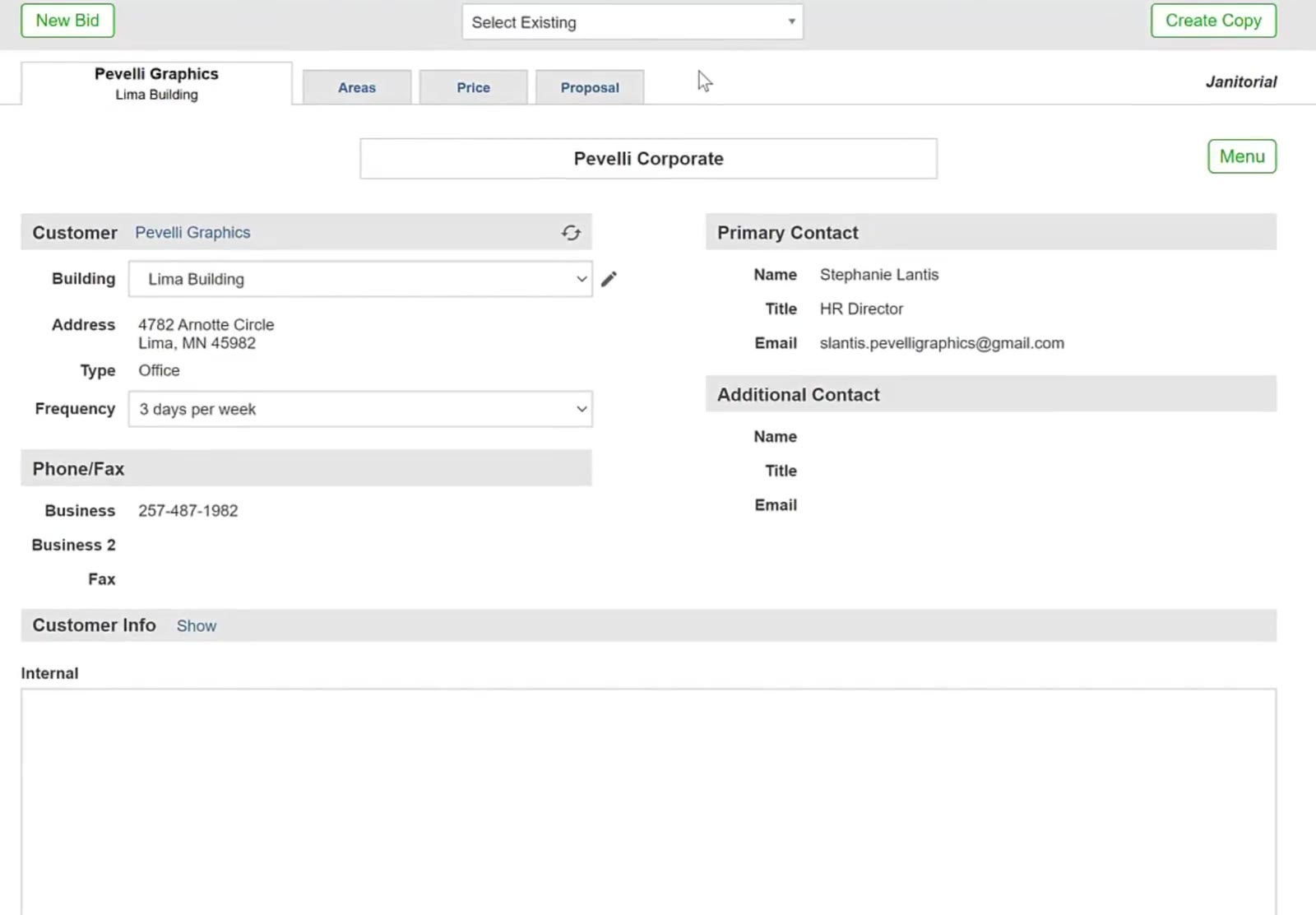
Task: Open the Menu button
Action: pos(1242,156)
